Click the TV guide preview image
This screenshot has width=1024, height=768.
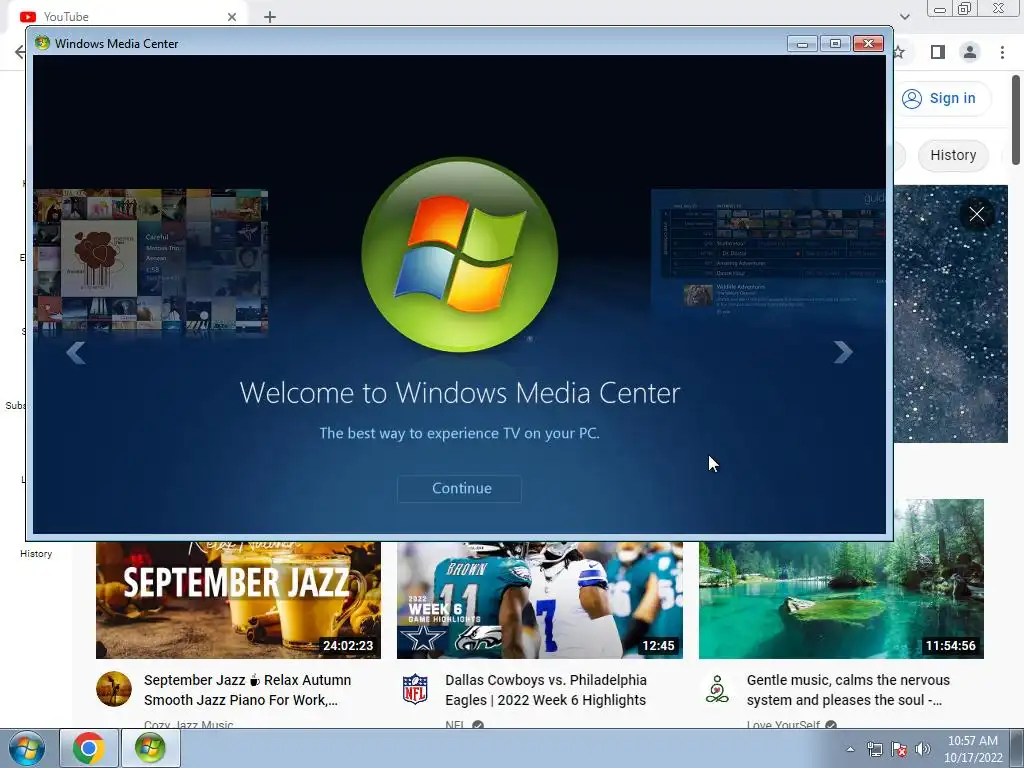pos(768,255)
